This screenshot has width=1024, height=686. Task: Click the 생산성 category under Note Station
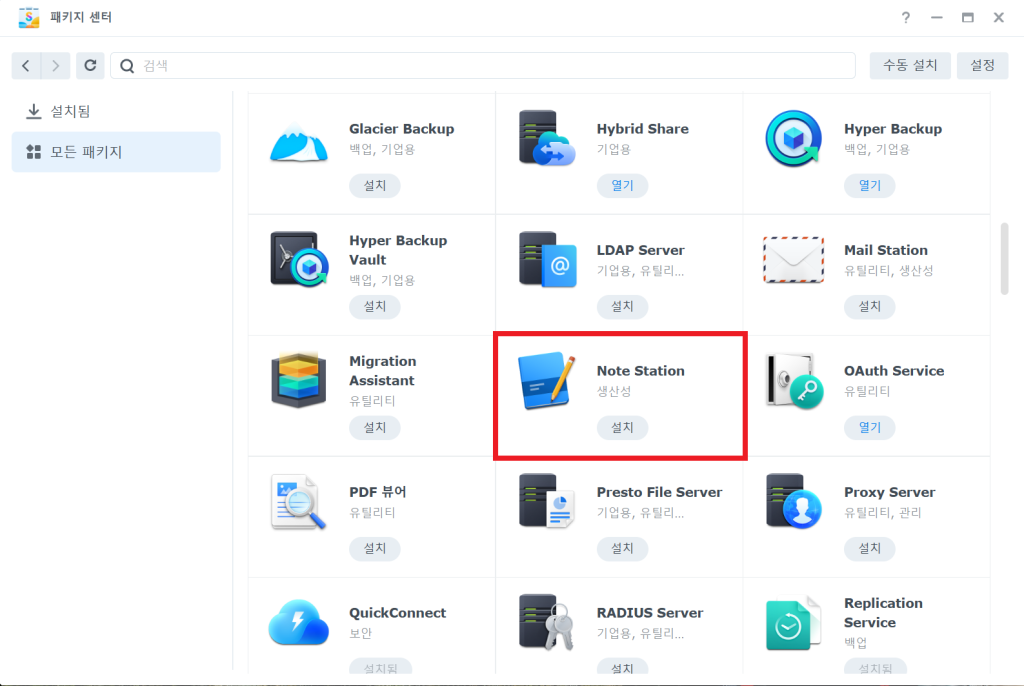click(614, 391)
